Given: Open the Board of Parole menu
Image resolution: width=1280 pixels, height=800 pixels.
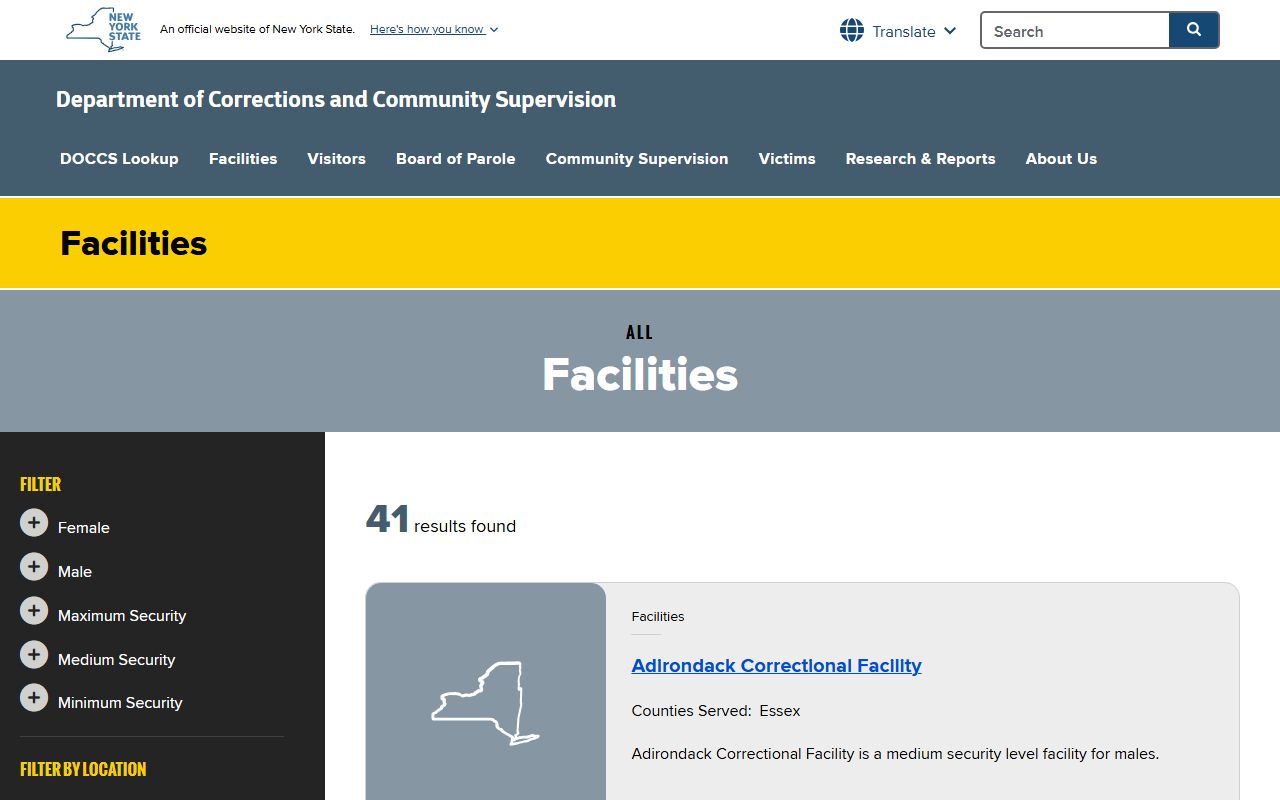Looking at the screenshot, I should [456, 158].
